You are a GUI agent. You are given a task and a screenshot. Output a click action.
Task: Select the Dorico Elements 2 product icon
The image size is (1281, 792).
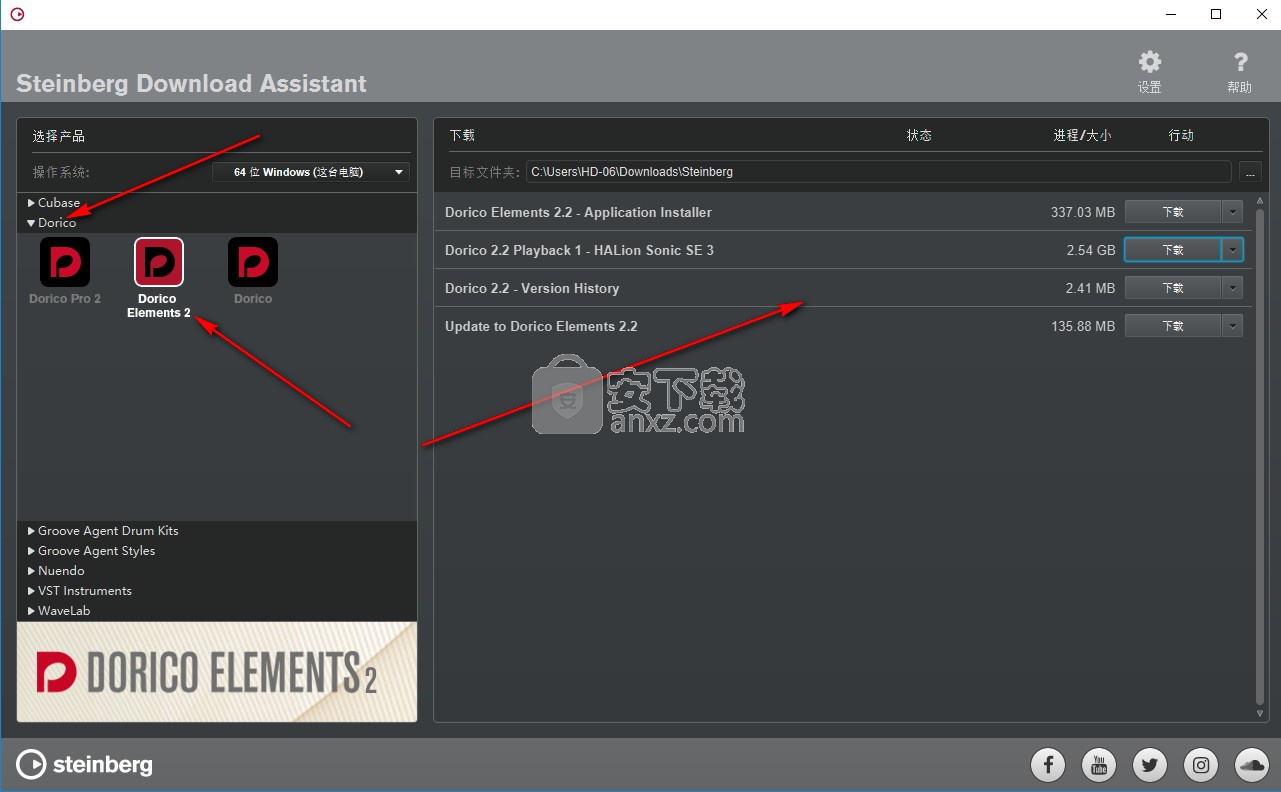click(159, 262)
